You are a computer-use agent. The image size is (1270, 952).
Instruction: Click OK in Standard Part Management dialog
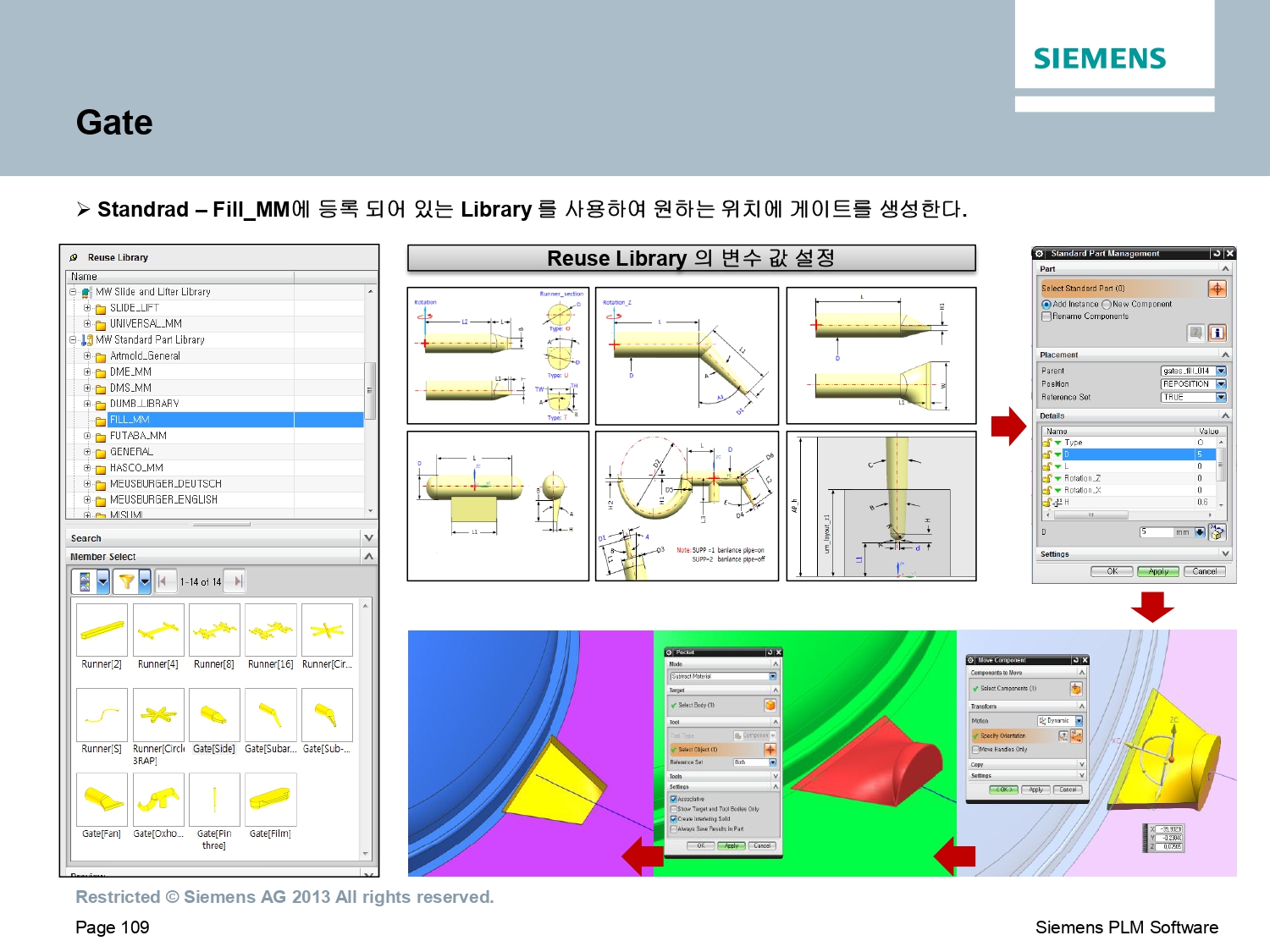[x=1113, y=571]
